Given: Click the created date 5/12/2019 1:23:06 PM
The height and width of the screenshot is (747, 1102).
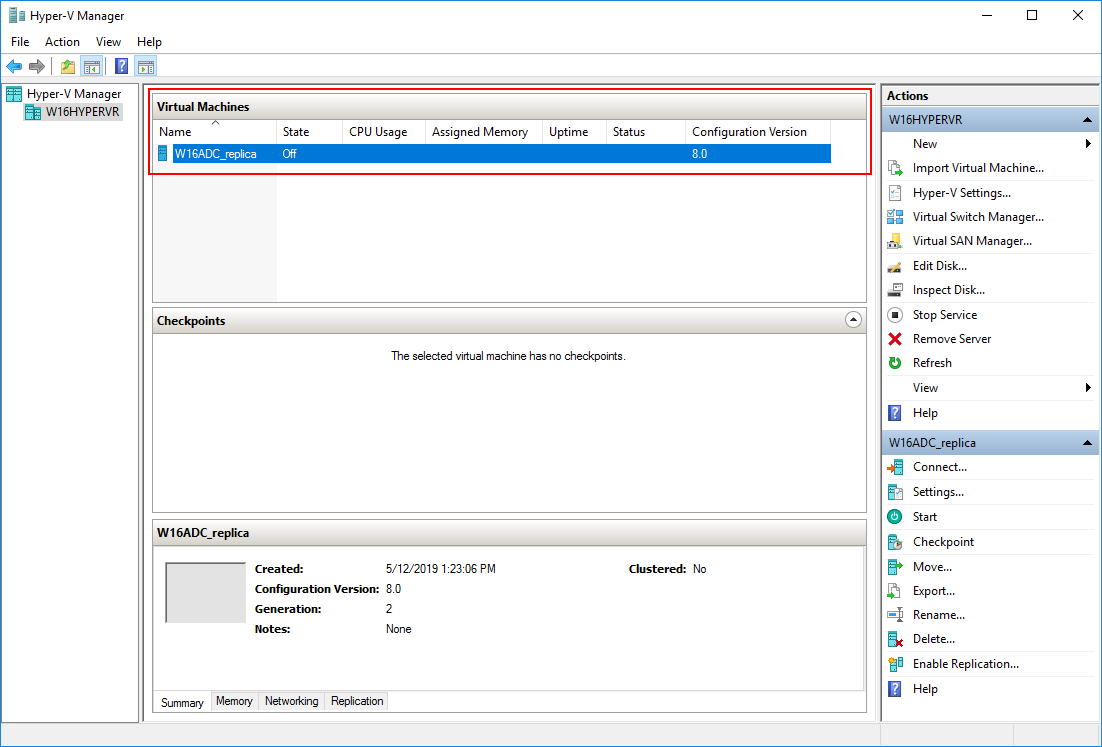Looking at the screenshot, I should click(441, 569).
